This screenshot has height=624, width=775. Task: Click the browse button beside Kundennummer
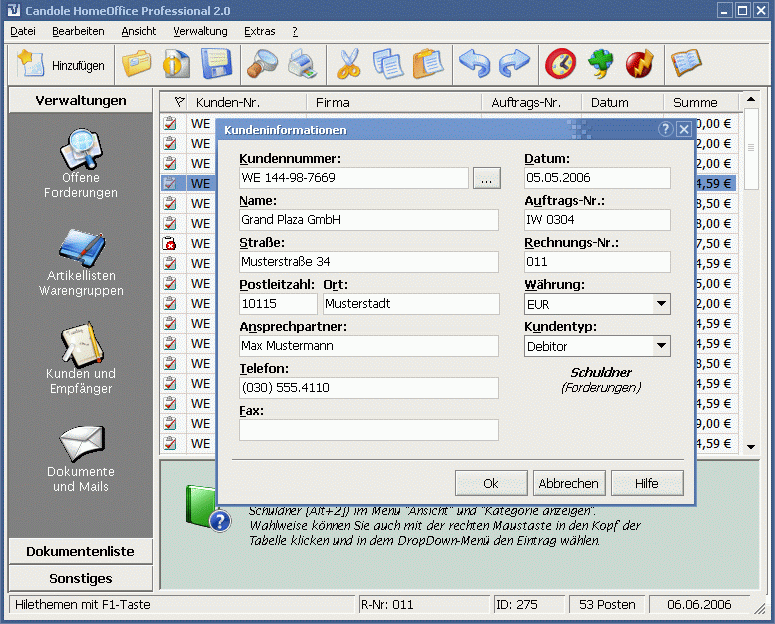(486, 178)
